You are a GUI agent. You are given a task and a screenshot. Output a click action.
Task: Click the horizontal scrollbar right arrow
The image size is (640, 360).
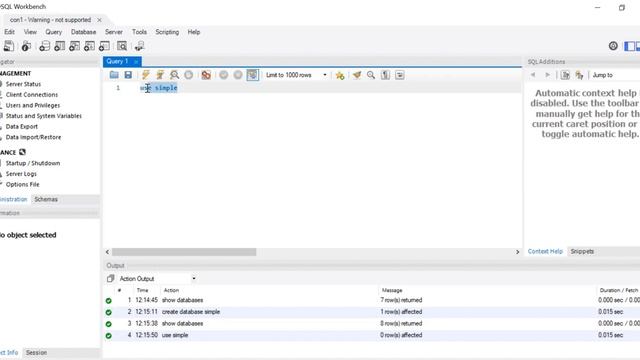518,252
